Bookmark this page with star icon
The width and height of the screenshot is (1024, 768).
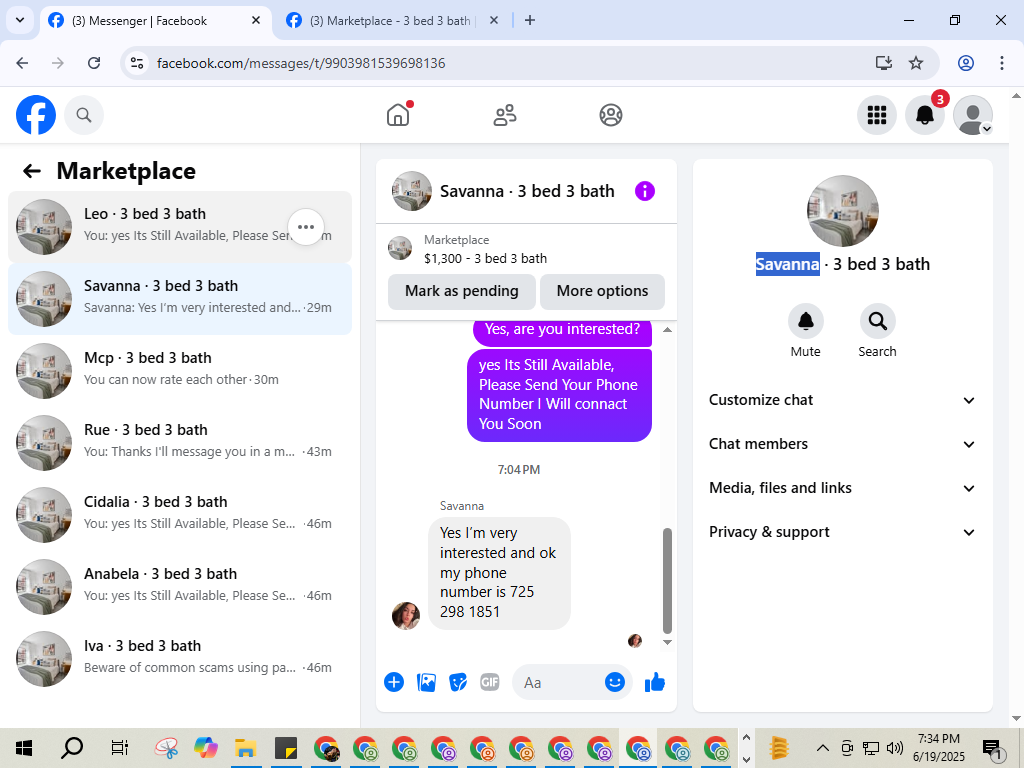tap(916, 63)
